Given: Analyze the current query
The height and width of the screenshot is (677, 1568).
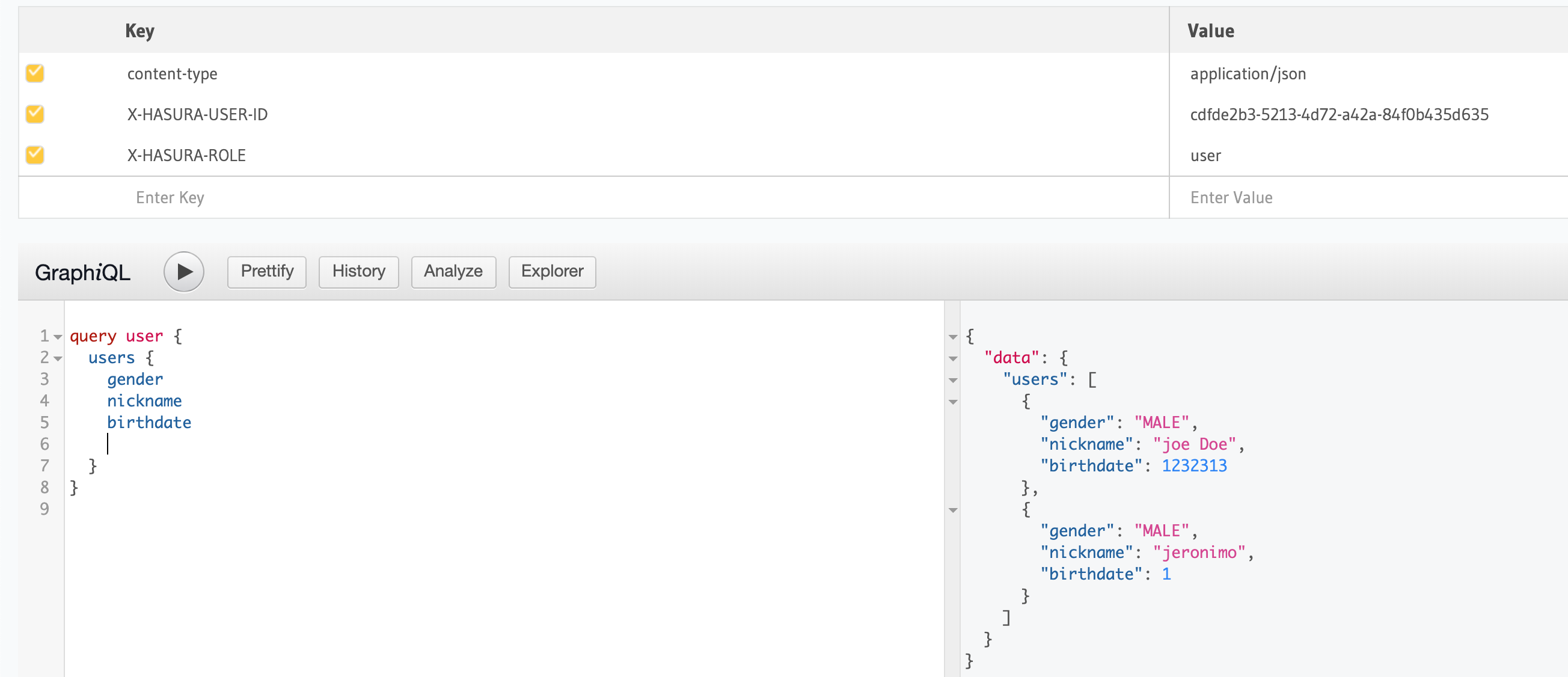Looking at the screenshot, I should [453, 272].
